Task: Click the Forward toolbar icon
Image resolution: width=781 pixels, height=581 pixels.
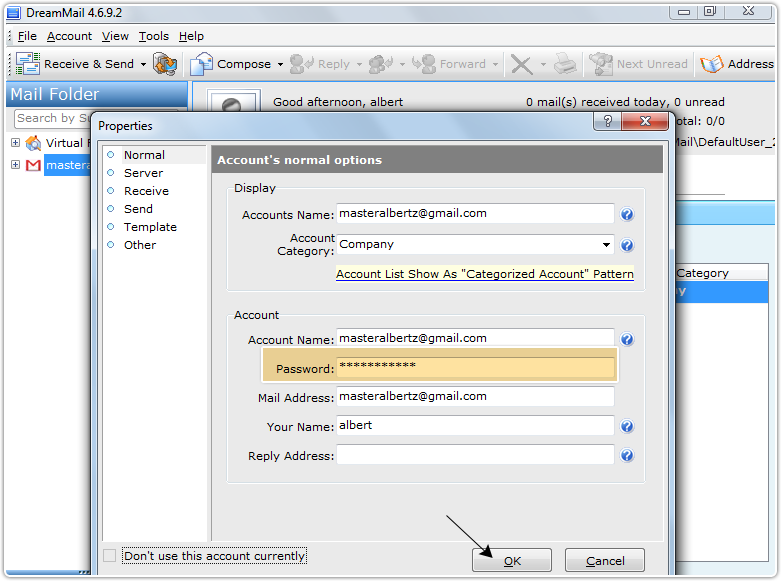Action: 424,64
